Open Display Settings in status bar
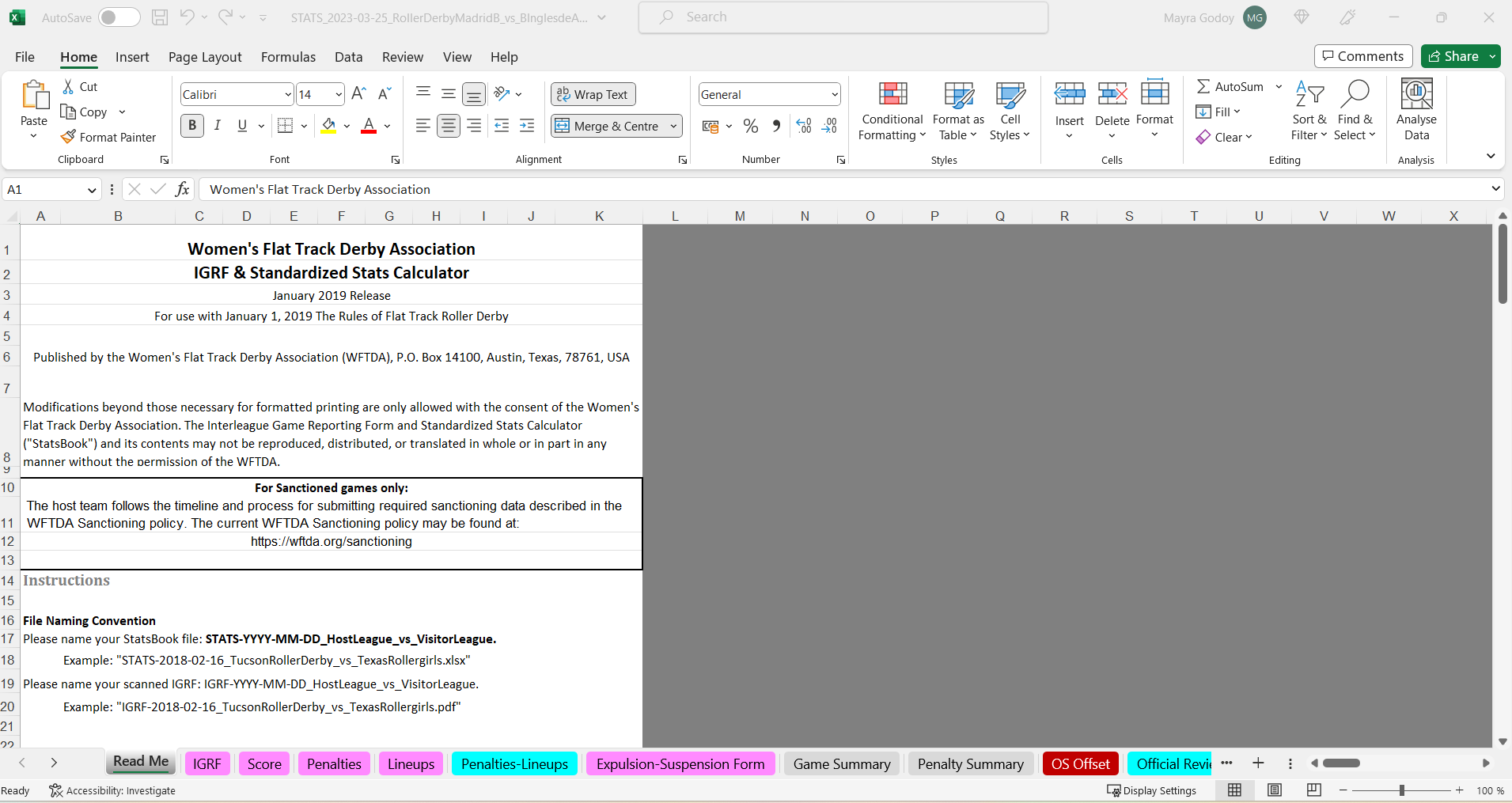Viewport: 1512px width, 803px height. tap(1151, 790)
